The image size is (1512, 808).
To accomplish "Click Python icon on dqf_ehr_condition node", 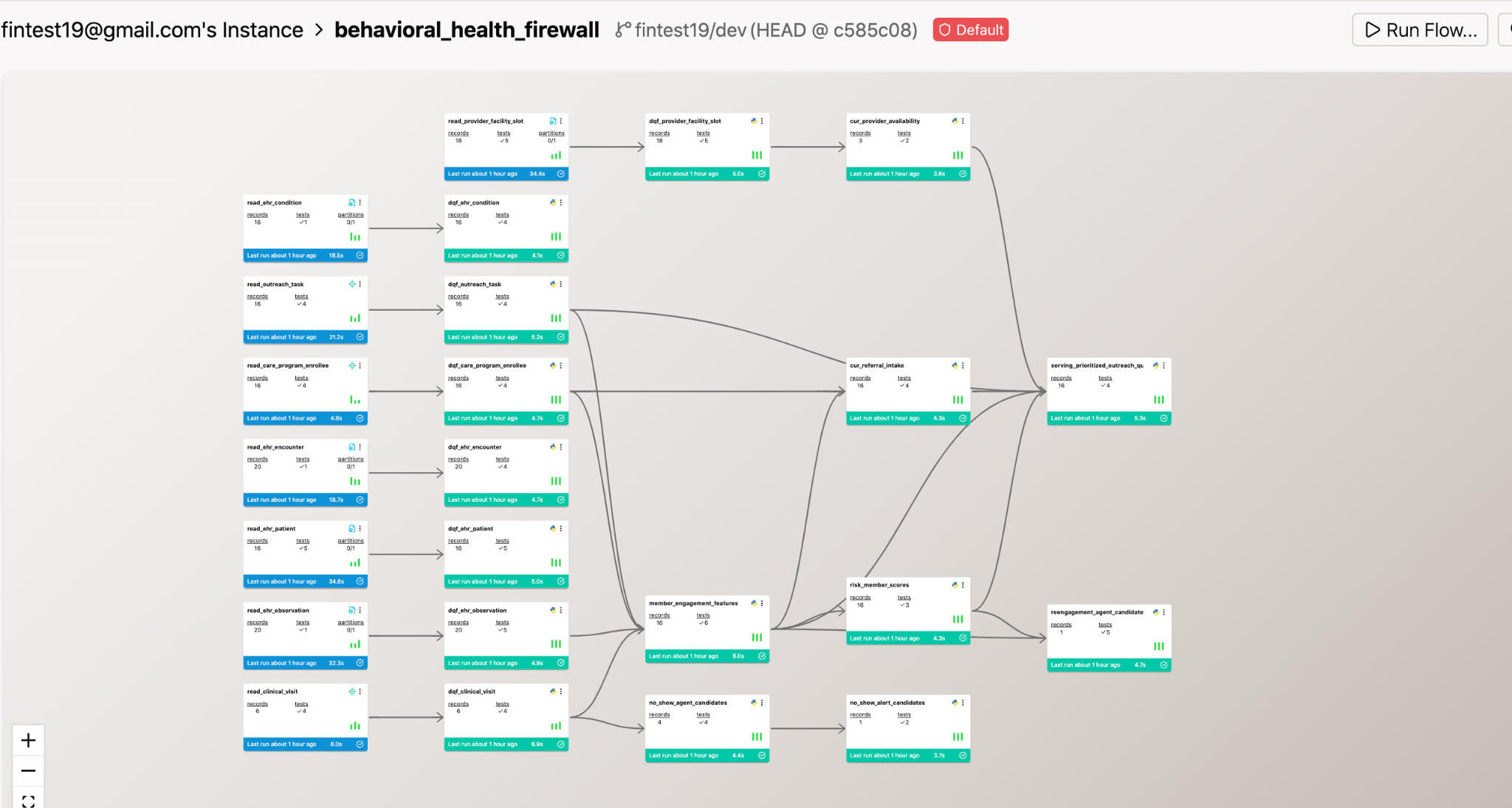I will [552, 202].
